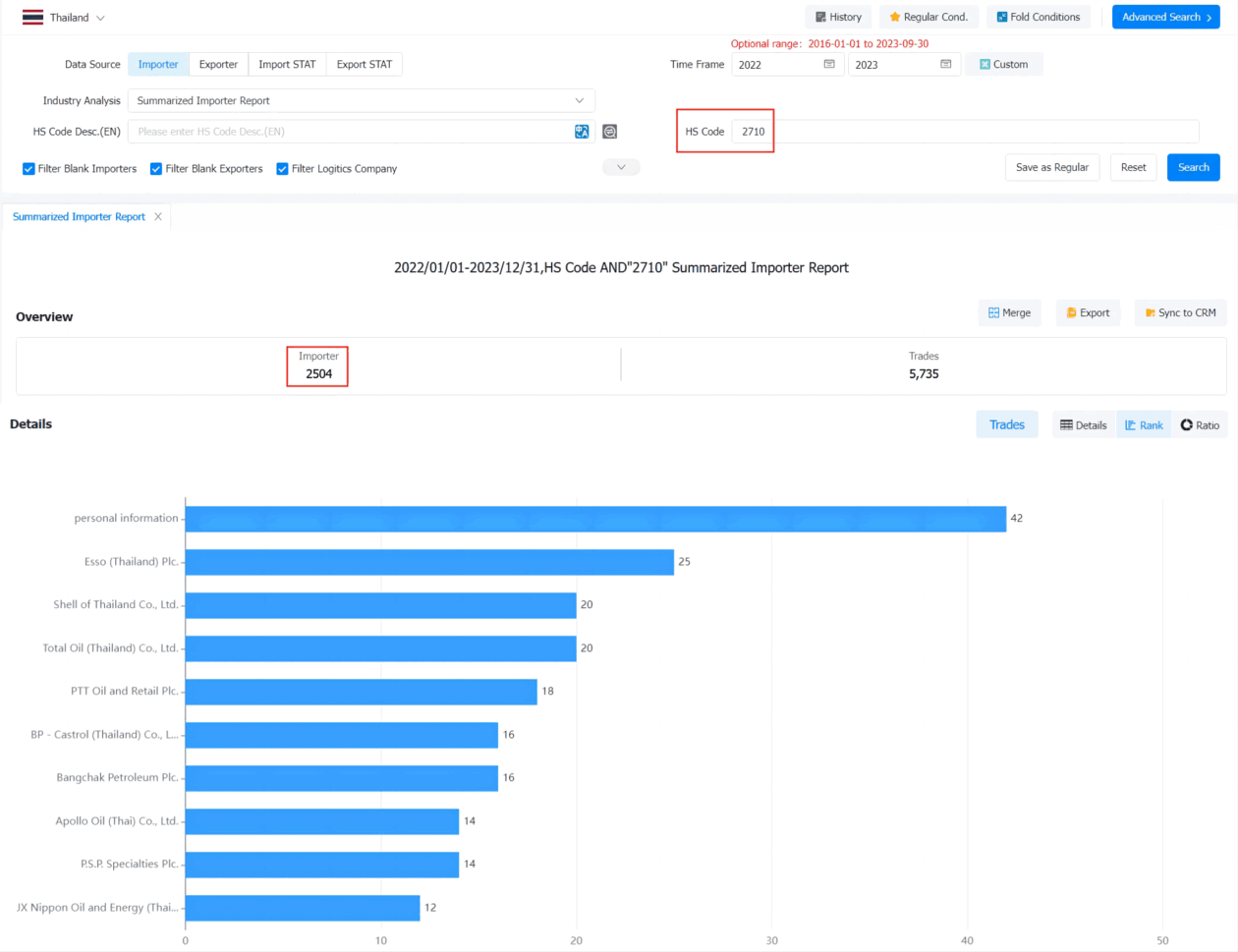This screenshot has width=1238, height=952.
Task: Expand more conditions with the chevron
Action: pos(621,167)
